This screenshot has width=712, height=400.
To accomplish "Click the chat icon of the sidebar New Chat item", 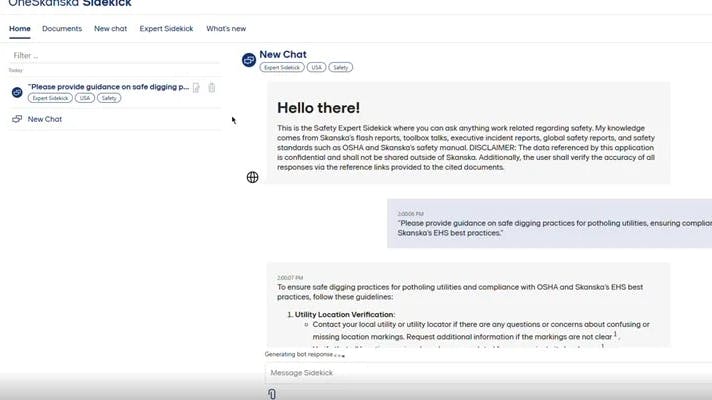I will pyautogui.click(x=17, y=119).
